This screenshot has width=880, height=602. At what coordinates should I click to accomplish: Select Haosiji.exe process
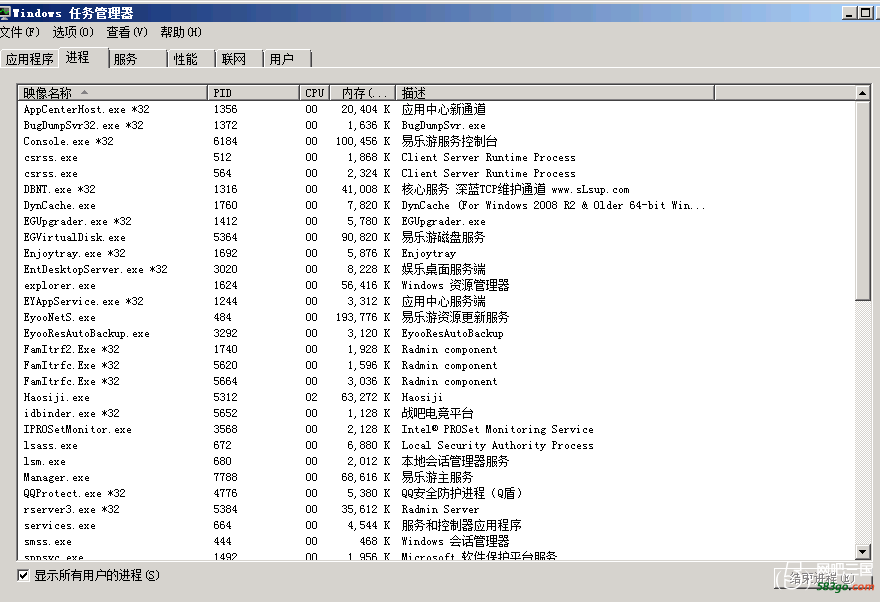pyautogui.click(x=437, y=397)
